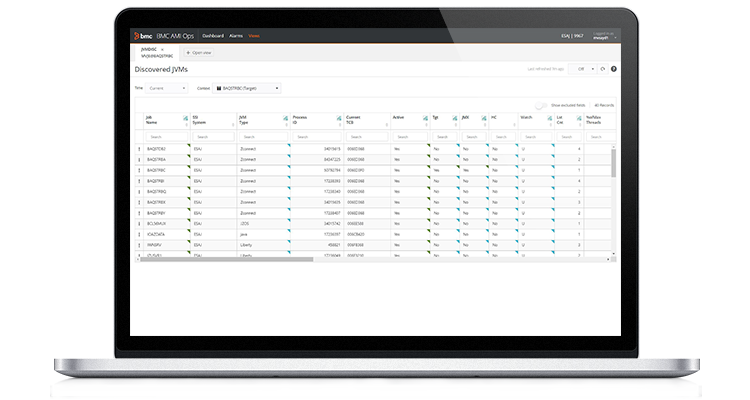Click the horizontal scrollbar under the table

coord(300,259)
